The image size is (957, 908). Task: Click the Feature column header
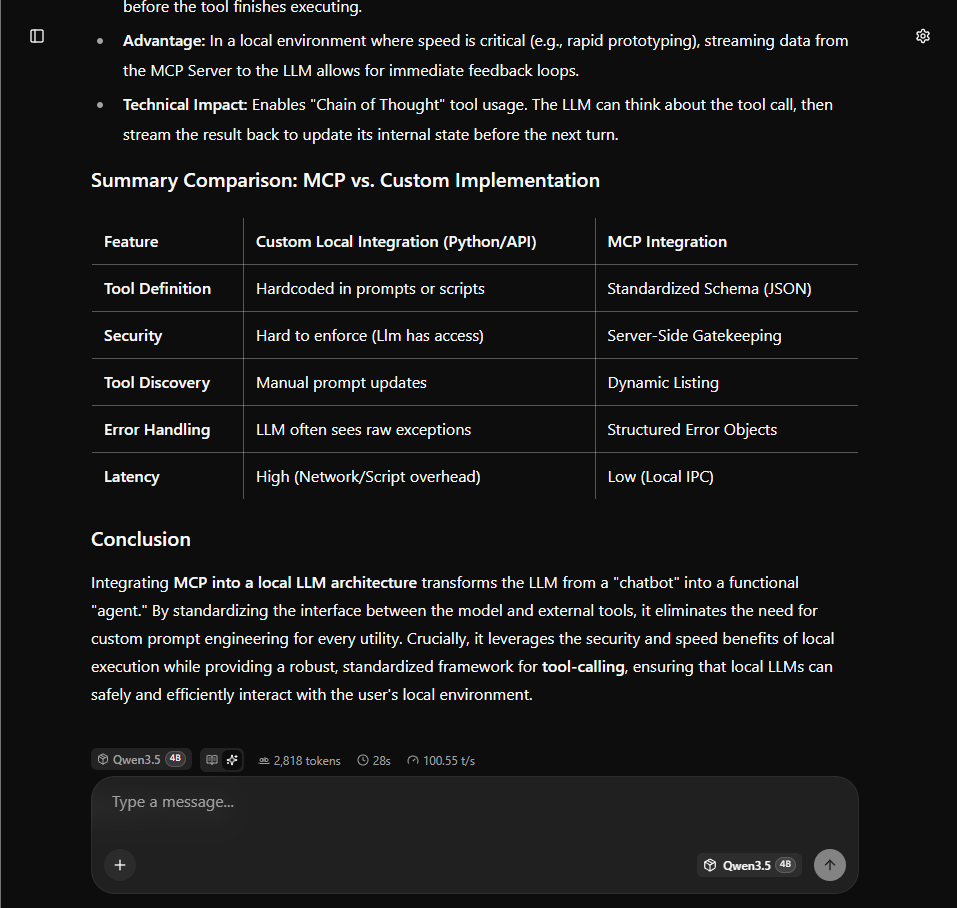(x=131, y=242)
